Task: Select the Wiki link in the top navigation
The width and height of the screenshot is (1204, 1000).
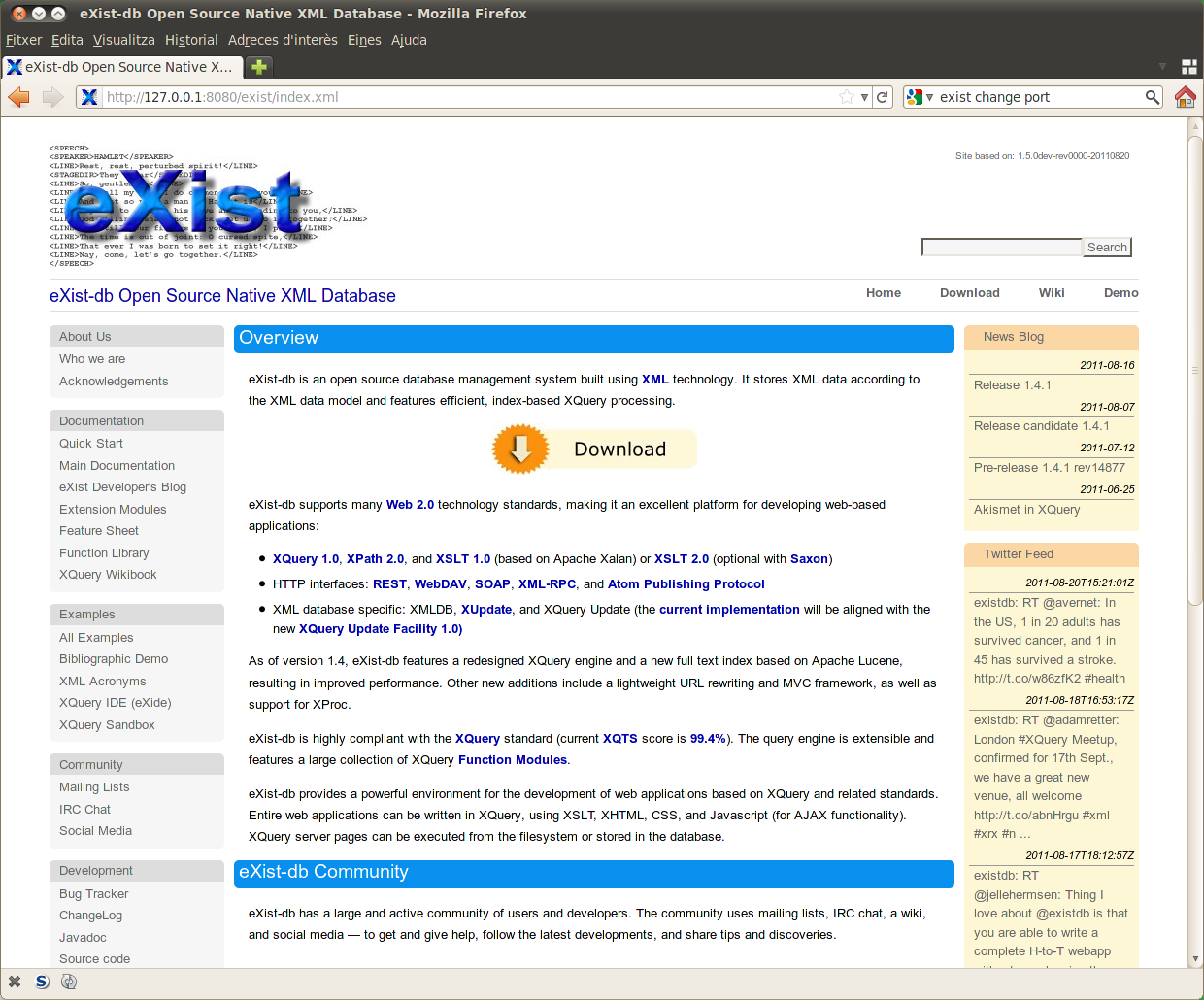Action: 1051,293
